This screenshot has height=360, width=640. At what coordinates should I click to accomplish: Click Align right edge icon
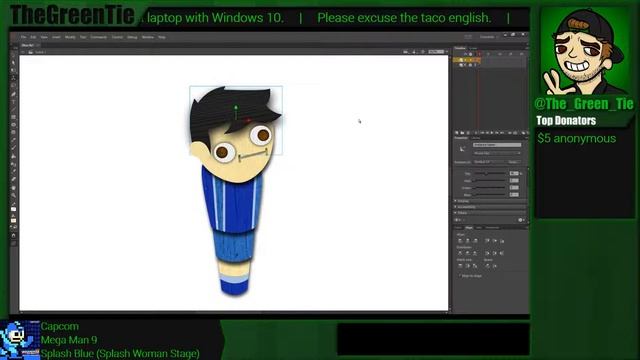(475, 241)
